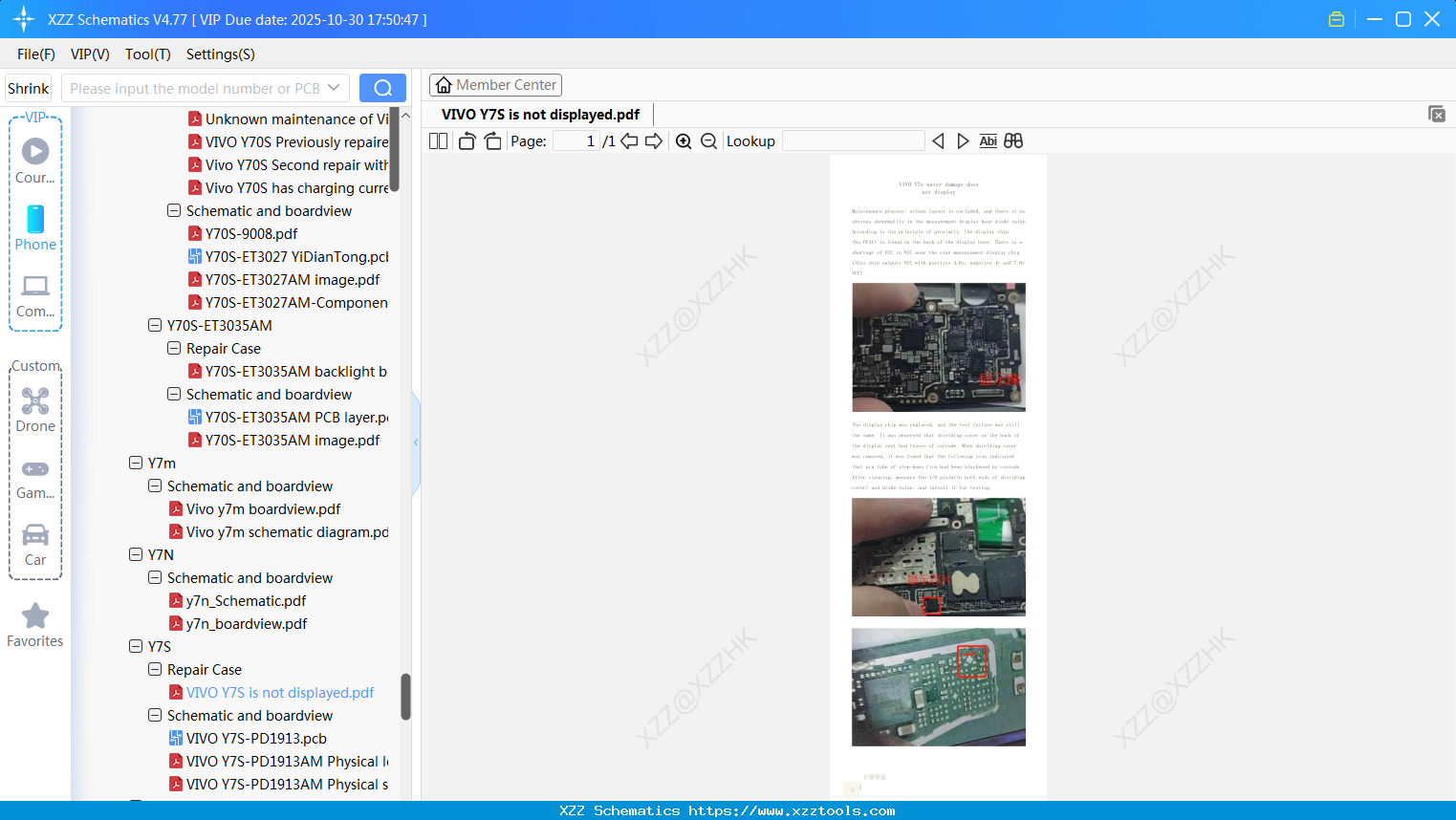1456x820 pixels.
Task: Collapse Schematic and boardview under Y7N
Action: (155, 577)
